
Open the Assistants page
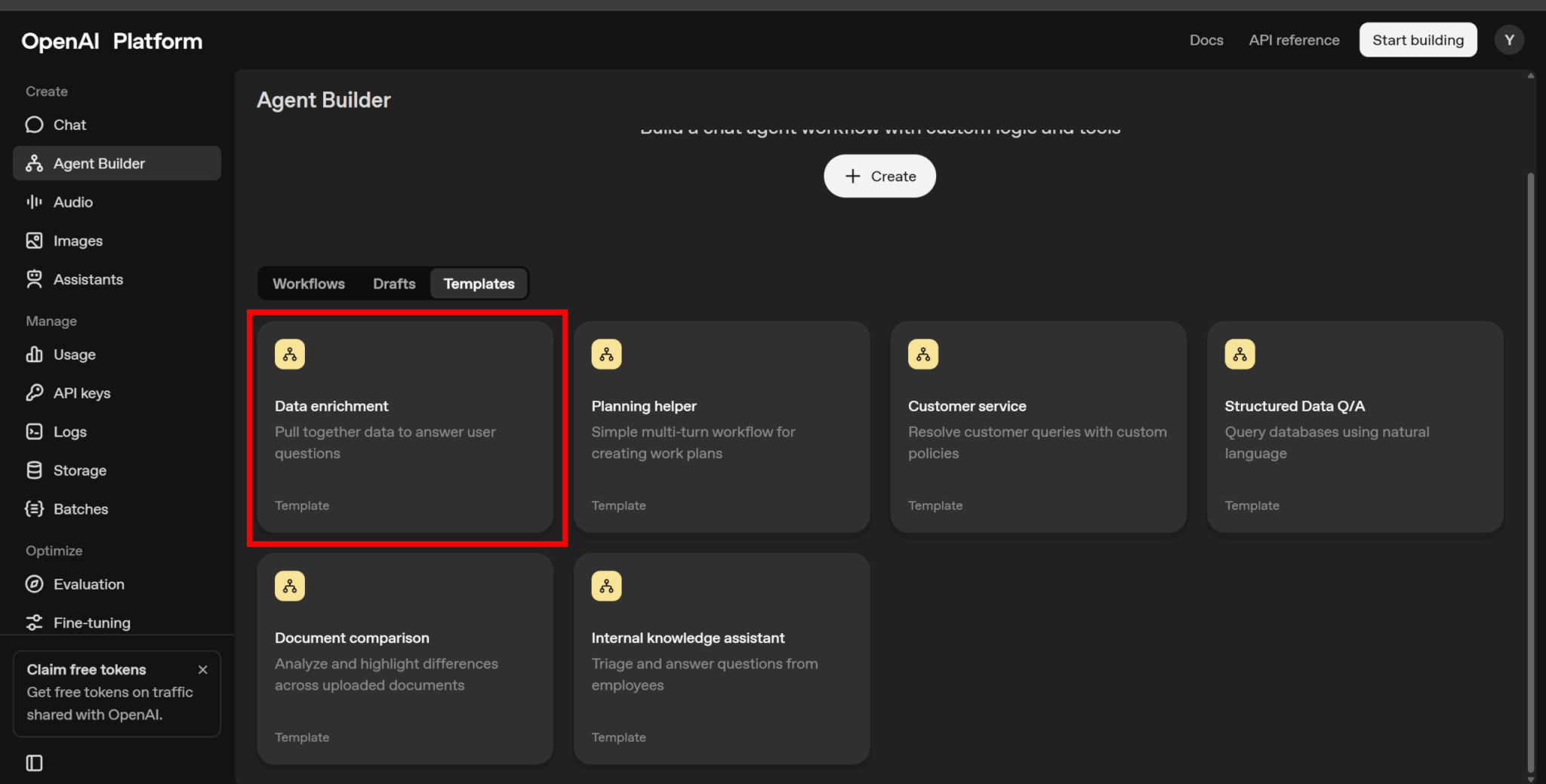(88, 279)
